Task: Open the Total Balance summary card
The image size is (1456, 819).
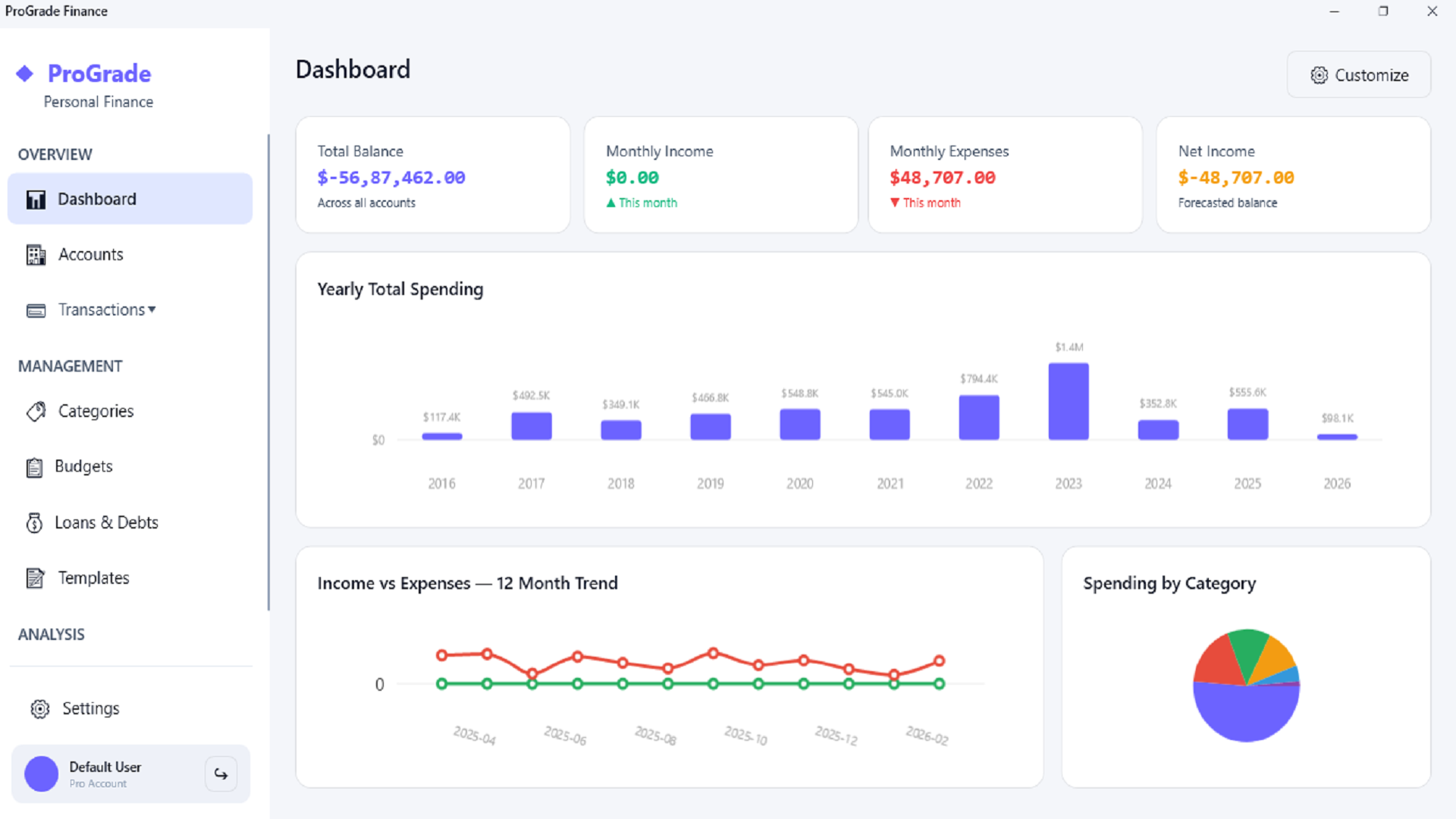Action: (432, 175)
